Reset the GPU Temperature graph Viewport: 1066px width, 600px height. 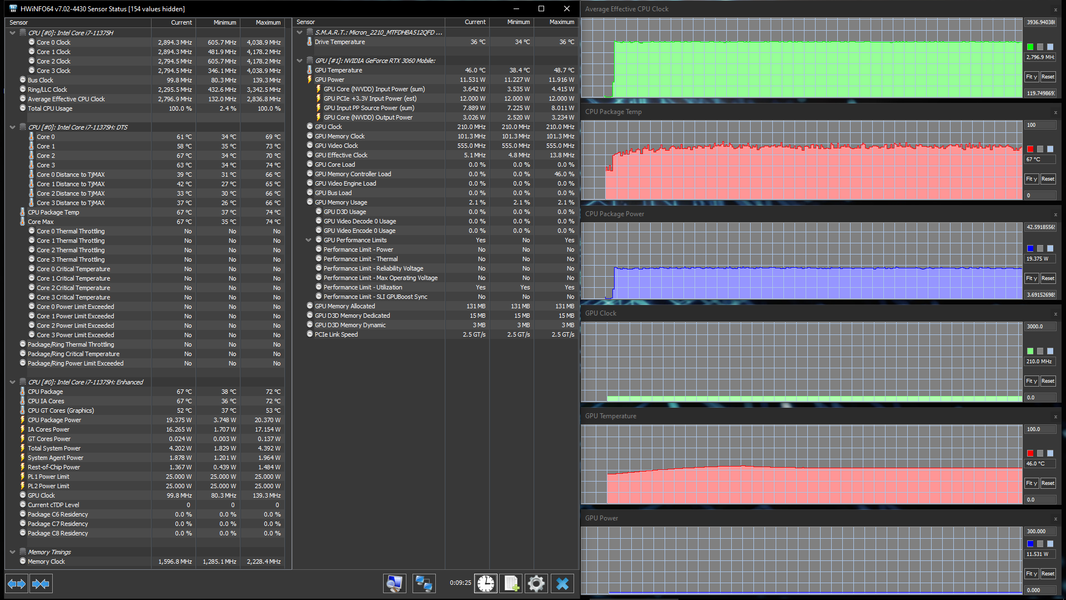tap(1048, 483)
